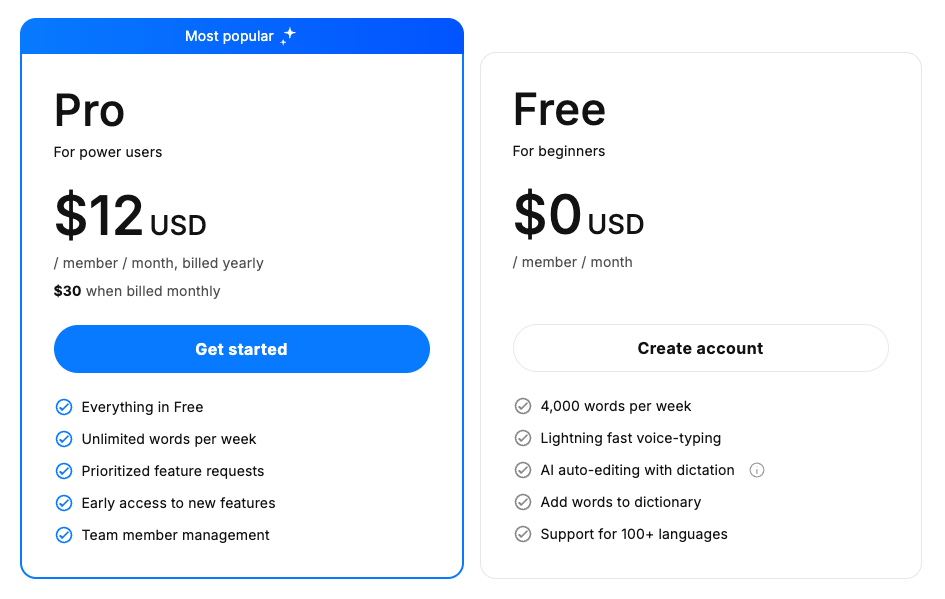Click the checkmark beside "Everything in Free"

click(x=64, y=407)
